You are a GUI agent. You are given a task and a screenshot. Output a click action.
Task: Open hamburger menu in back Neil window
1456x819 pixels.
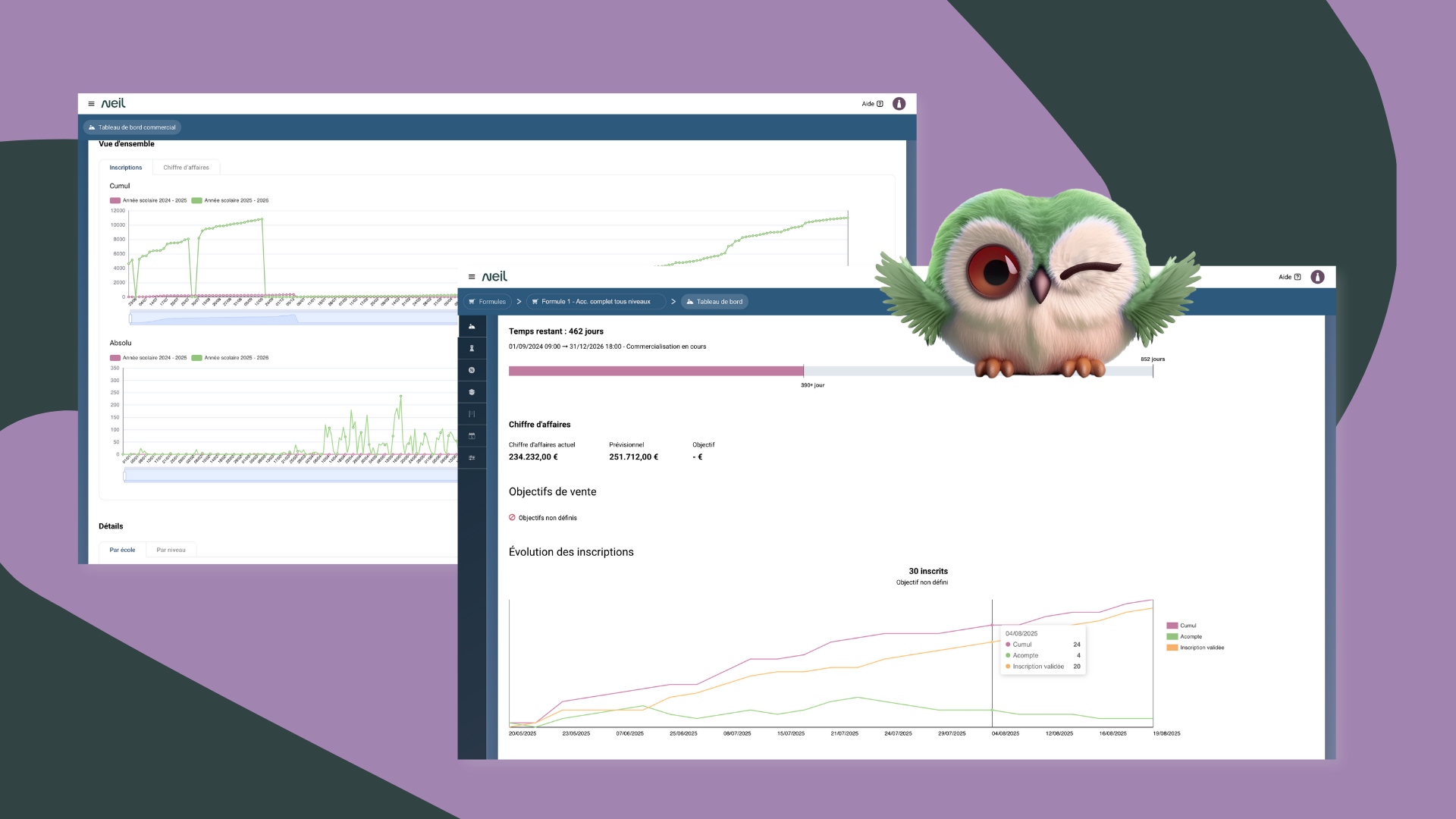(91, 104)
